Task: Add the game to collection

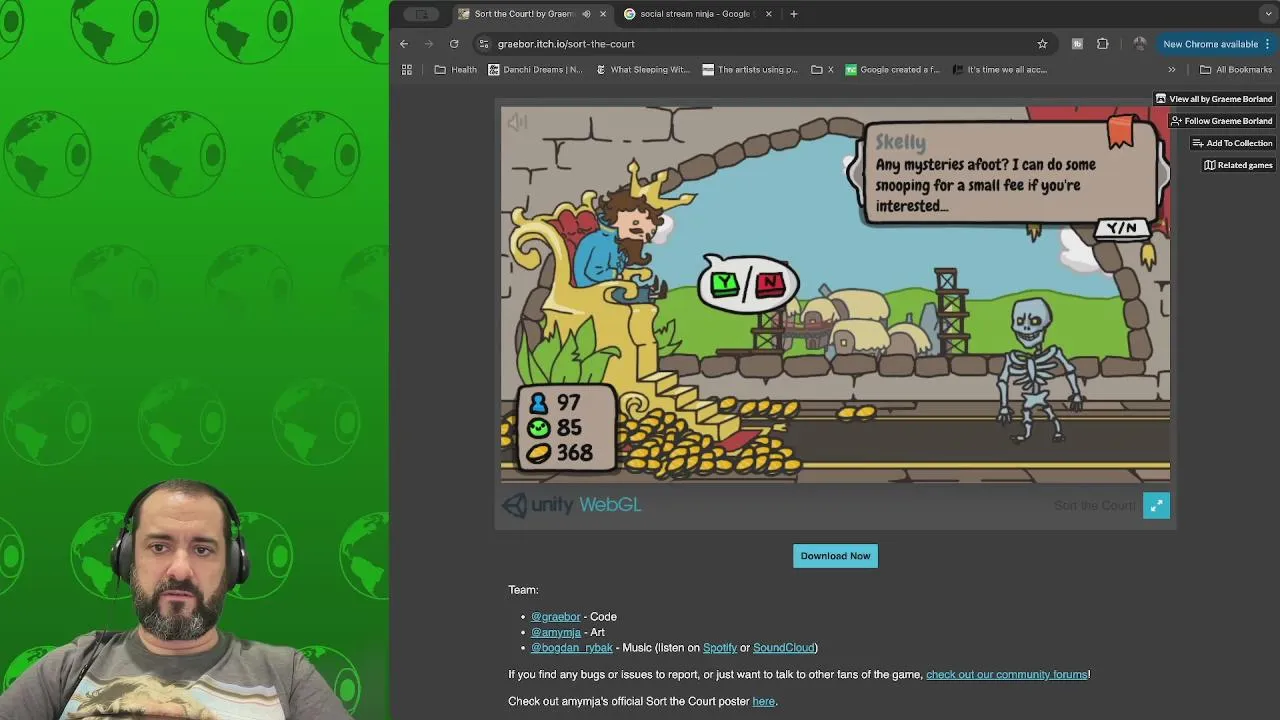Action: click(1232, 143)
